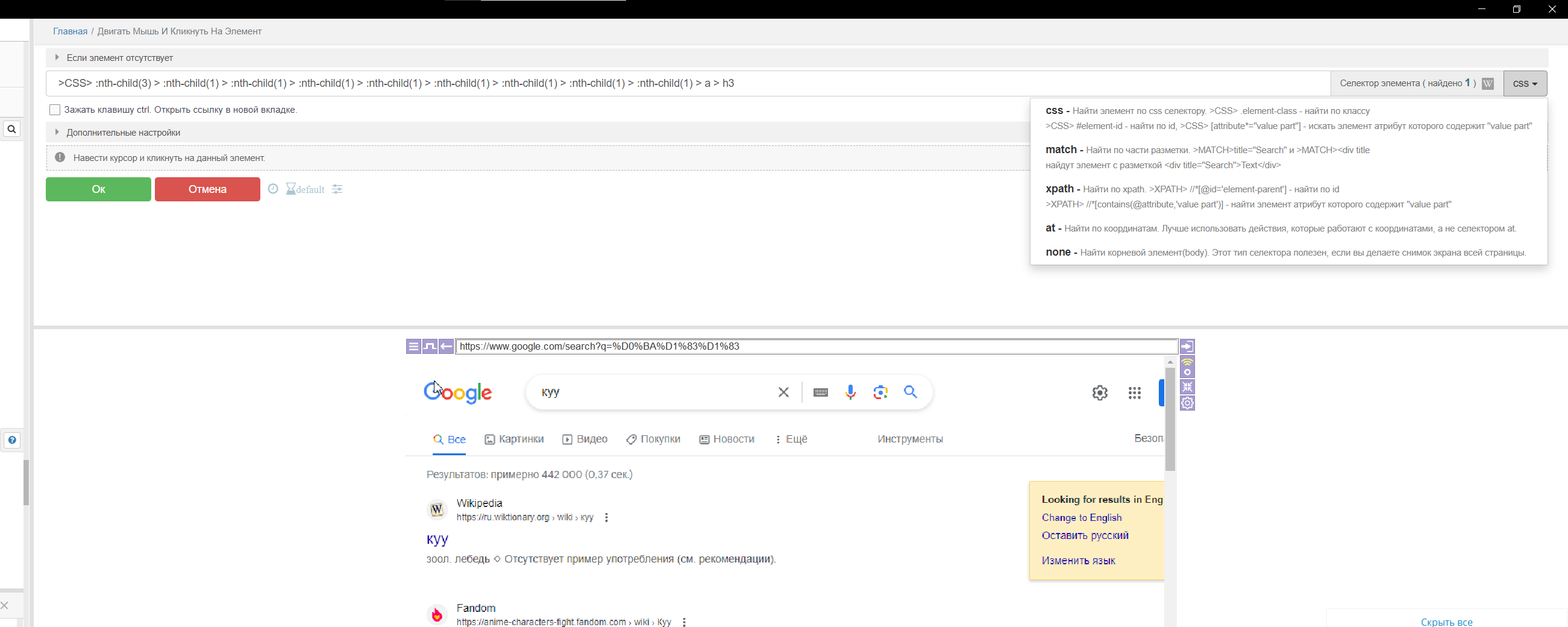
Task: Click the magnifier search icon in left sidebar
Action: [x=11, y=129]
